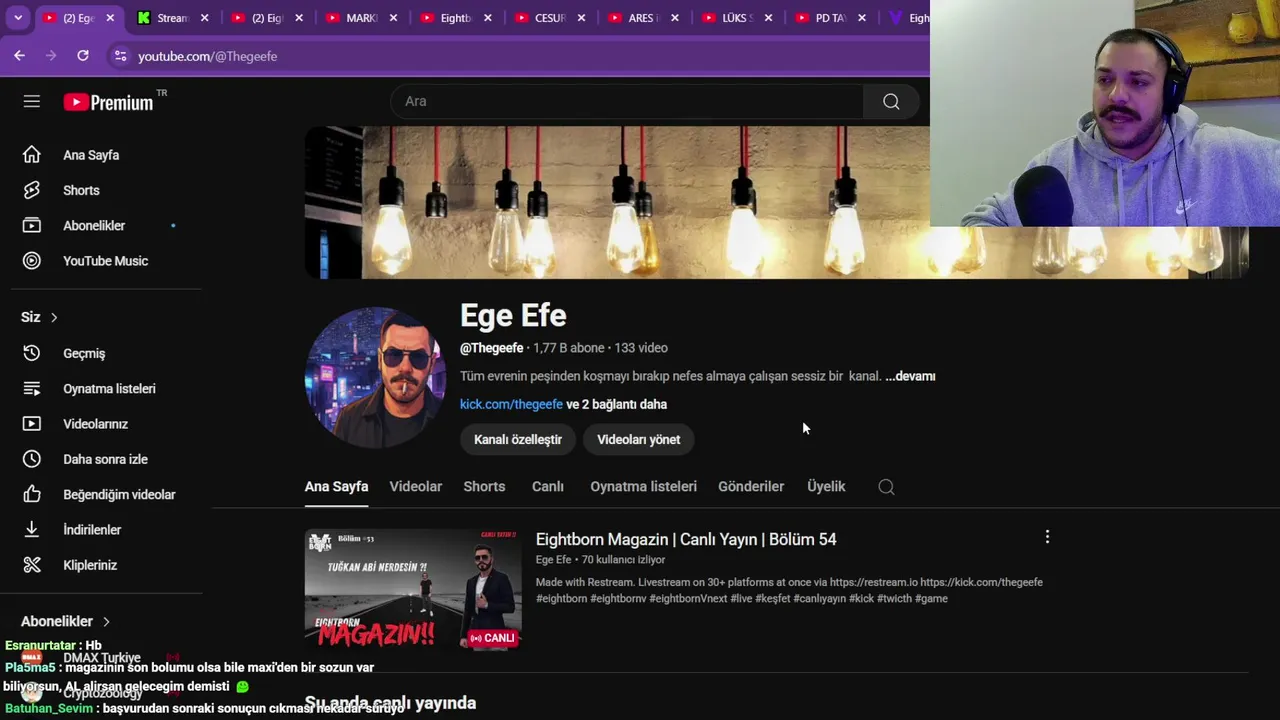Open Eightborn Magazin Canlı Yayın Bölüm 54 title

[x=686, y=539]
